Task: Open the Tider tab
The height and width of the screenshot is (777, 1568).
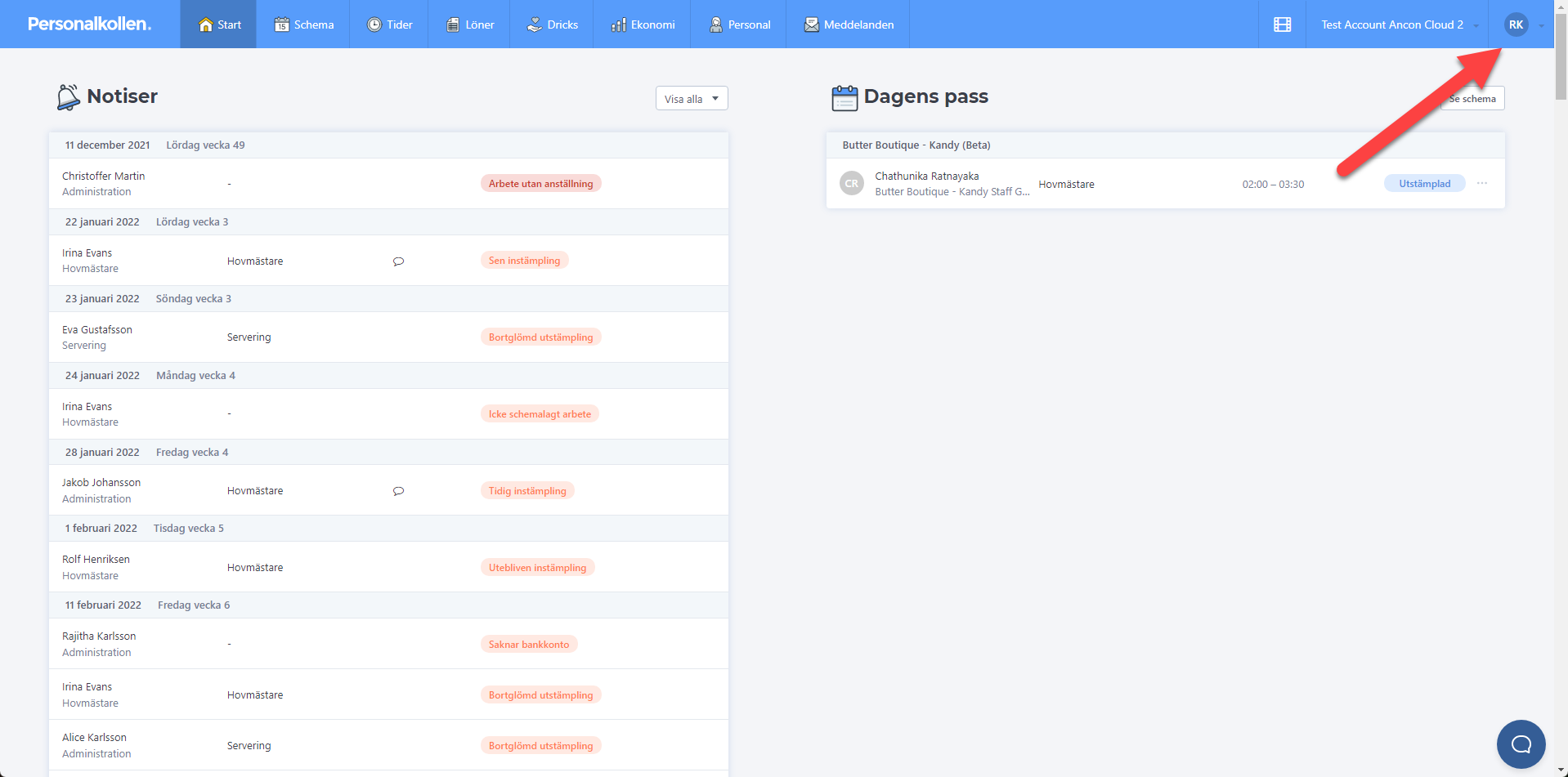Action: [389, 25]
